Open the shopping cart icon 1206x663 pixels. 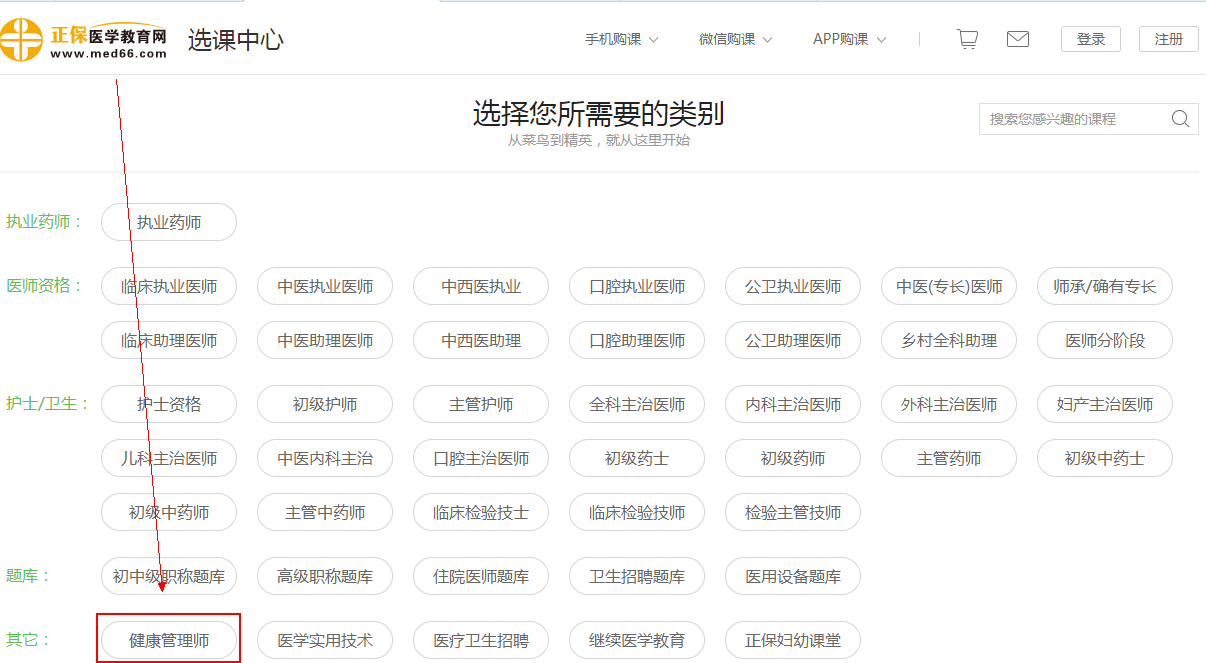pyautogui.click(x=966, y=39)
